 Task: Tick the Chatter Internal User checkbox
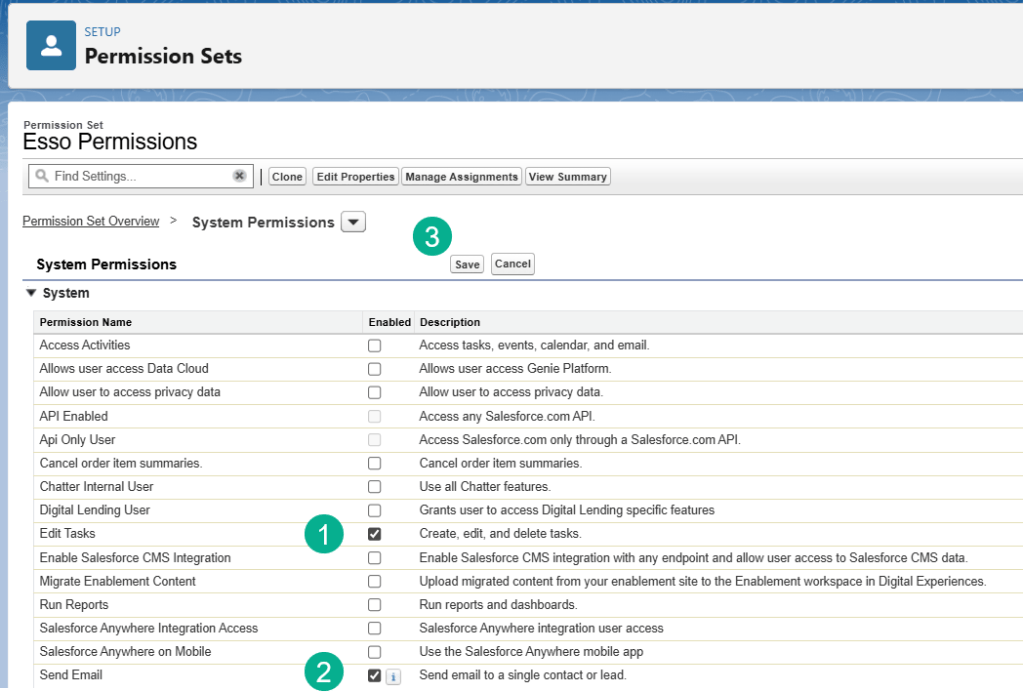click(x=374, y=487)
